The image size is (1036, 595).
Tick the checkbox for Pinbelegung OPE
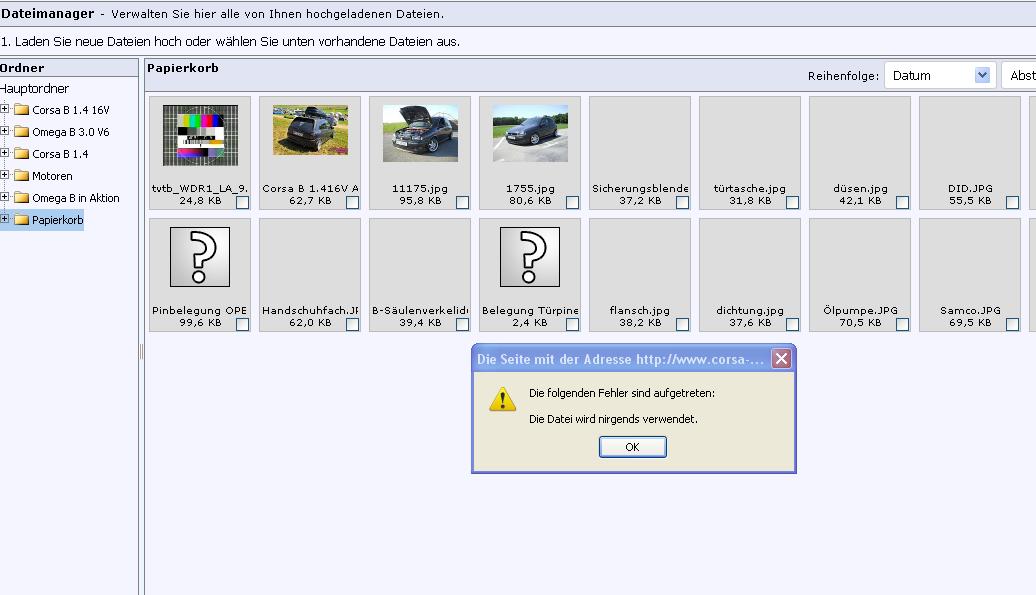coord(242,324)
